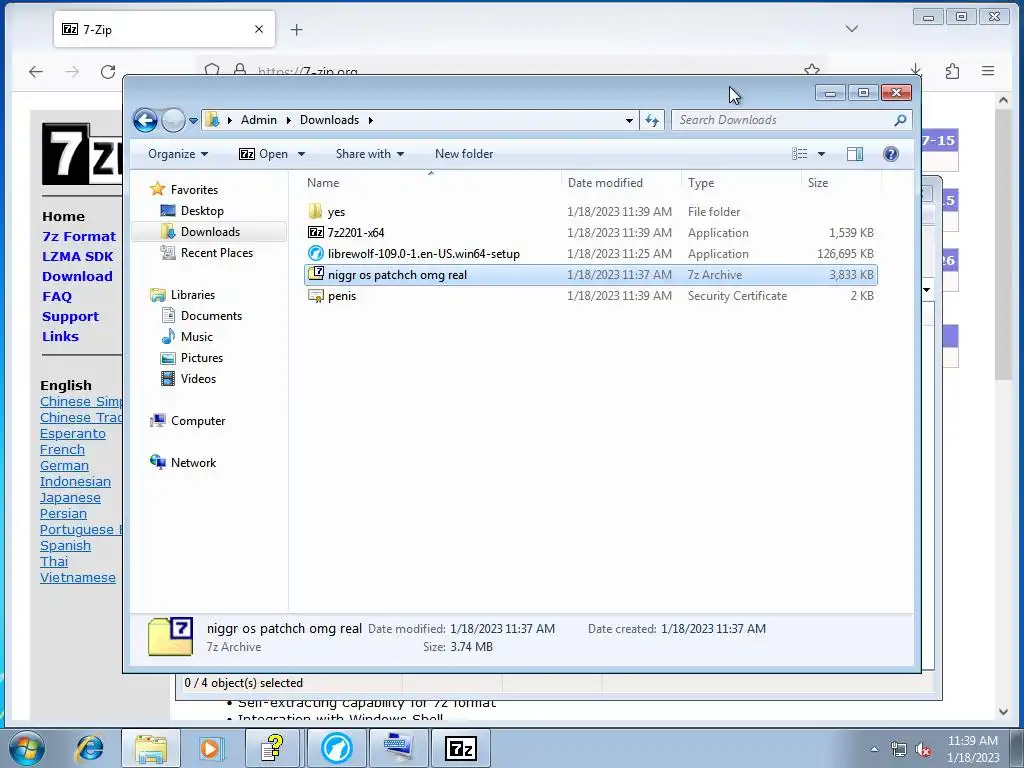Image resolution: width=1024 pixels, height=768 pixels.
Task: Click the large 7z archive icon in details pane
Action: coord(170,636)
